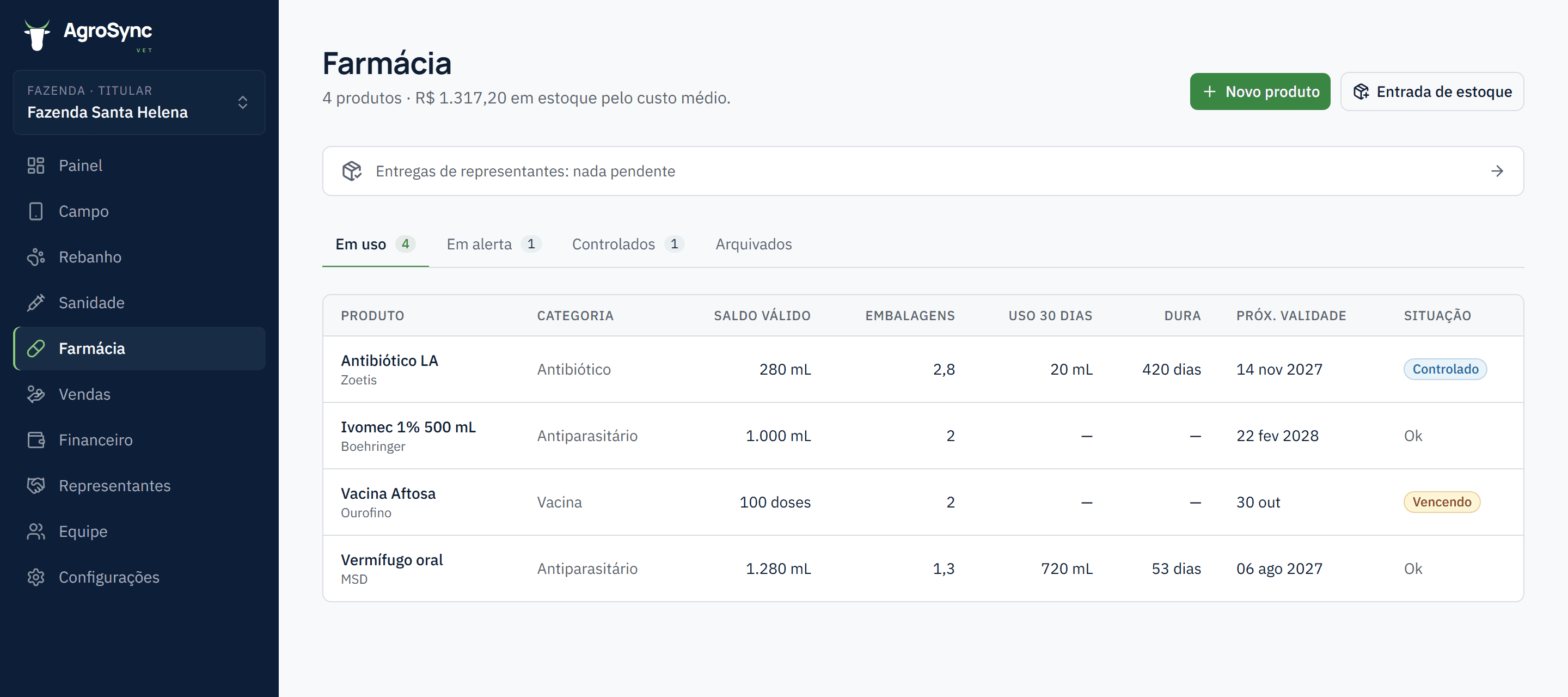
Task: Open the Antibiótico LA product row
Action: [923, 369]
